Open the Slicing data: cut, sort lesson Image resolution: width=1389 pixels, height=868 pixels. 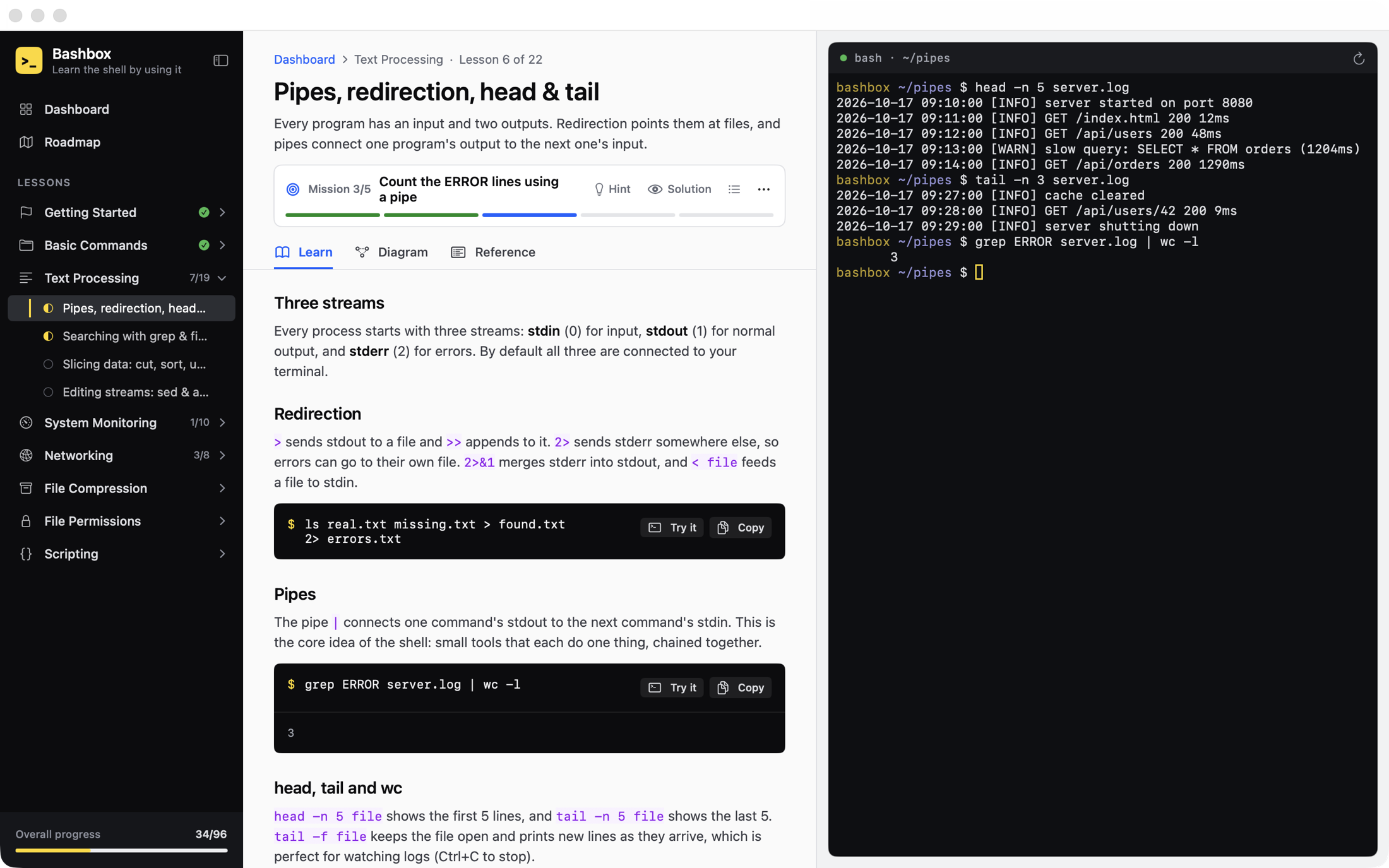tap(121, 364)
